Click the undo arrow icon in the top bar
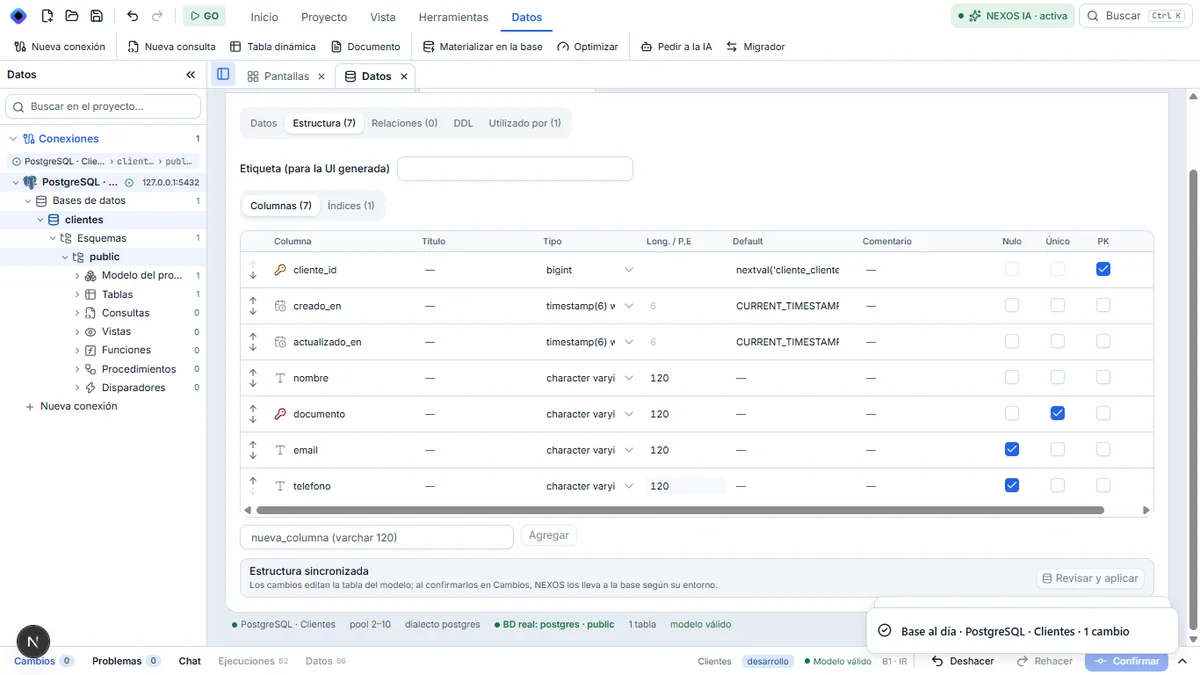Viewport: 1200px width, 675px height. point(133,16)
